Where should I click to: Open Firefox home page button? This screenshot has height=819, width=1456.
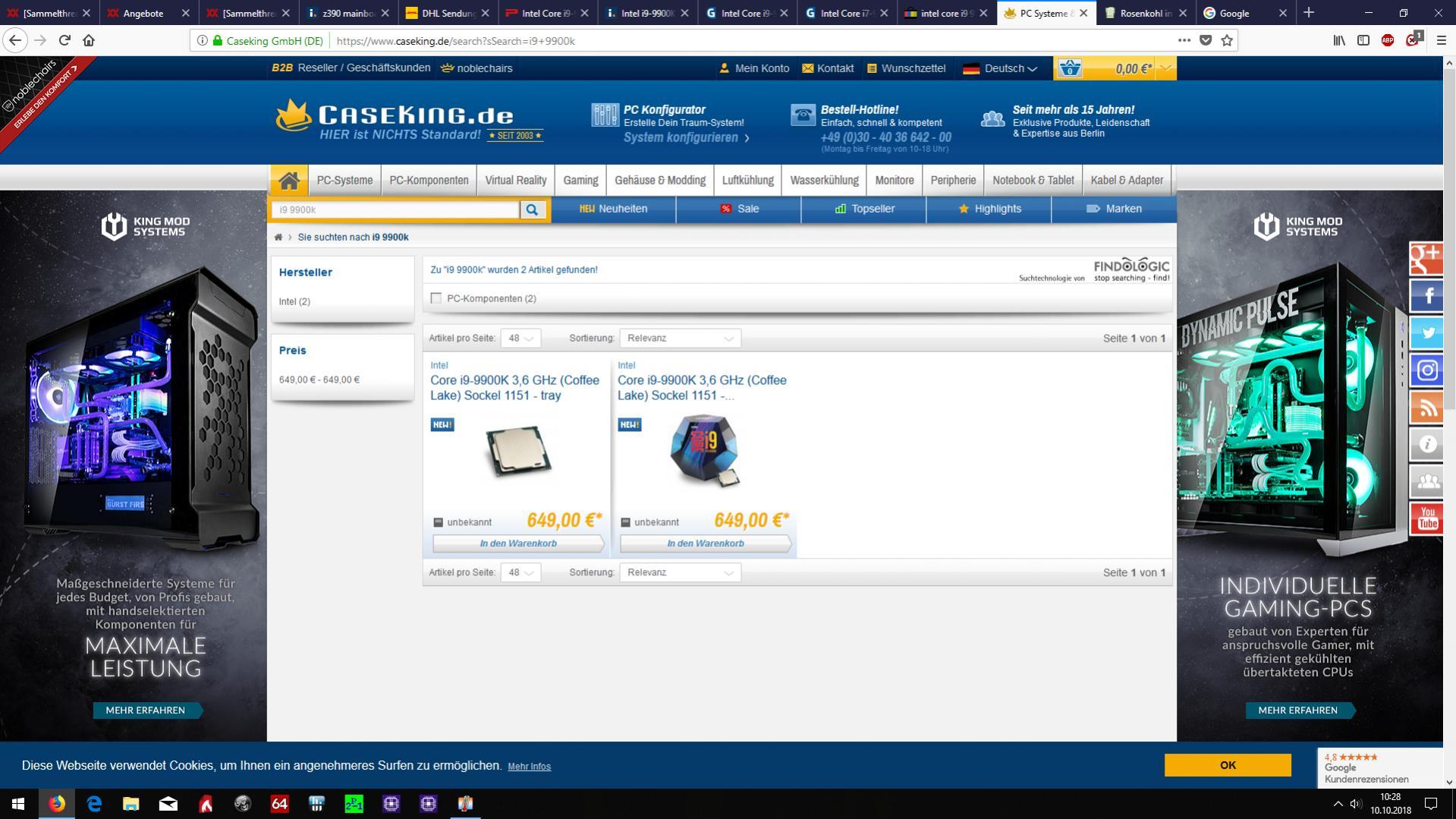(x=89, y=40)
